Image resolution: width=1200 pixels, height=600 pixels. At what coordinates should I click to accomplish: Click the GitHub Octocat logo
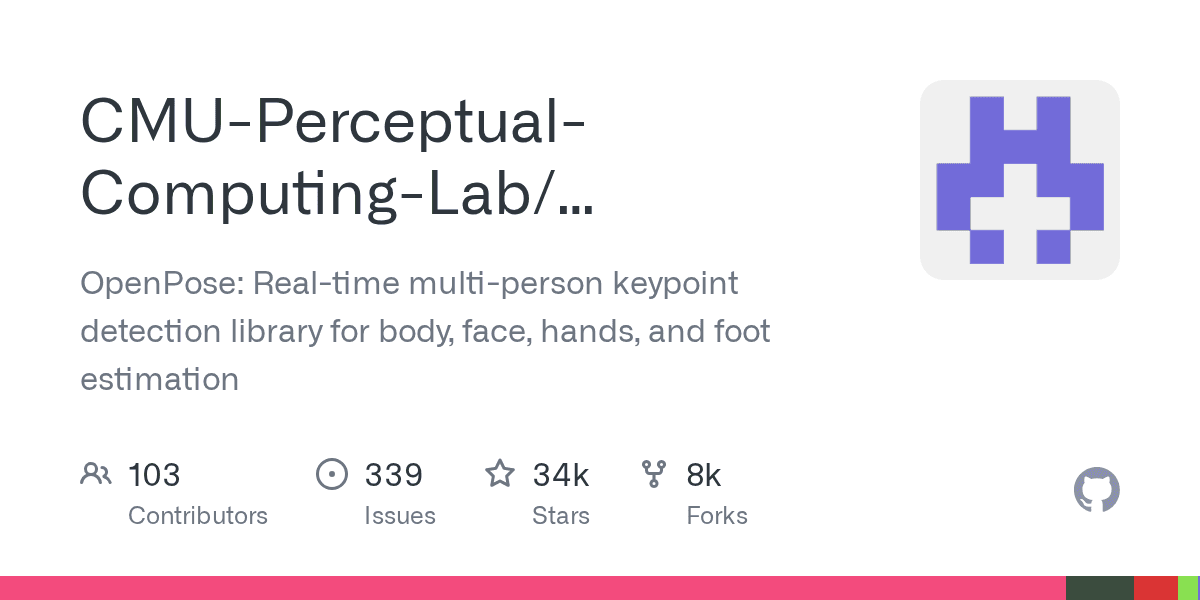[x=1096, y=491]
